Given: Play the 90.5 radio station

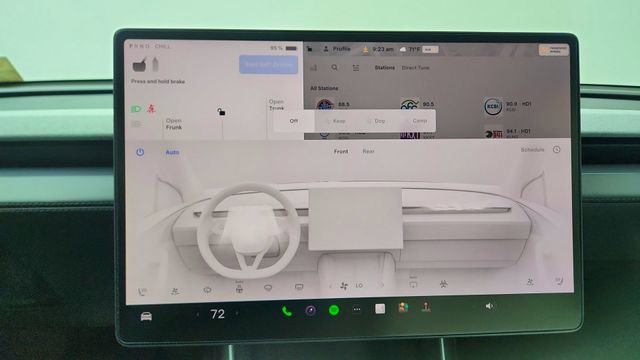Looking at the screenshot, I should [418, 104].
